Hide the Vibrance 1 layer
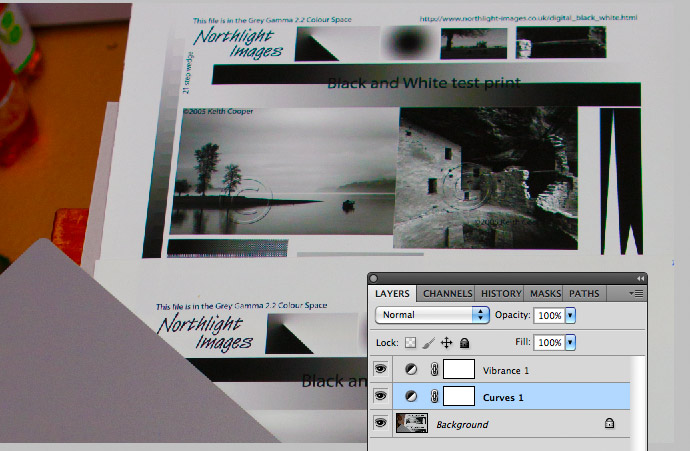 (x=381, y=369)
